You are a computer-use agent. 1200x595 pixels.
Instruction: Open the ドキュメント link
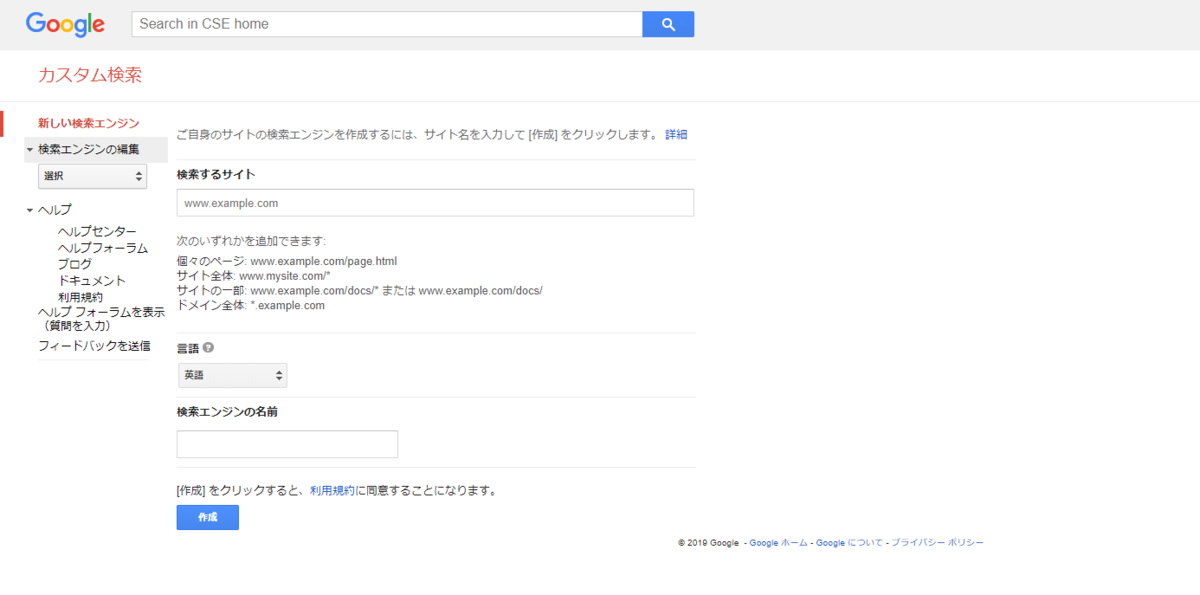[x=92, y=281]
